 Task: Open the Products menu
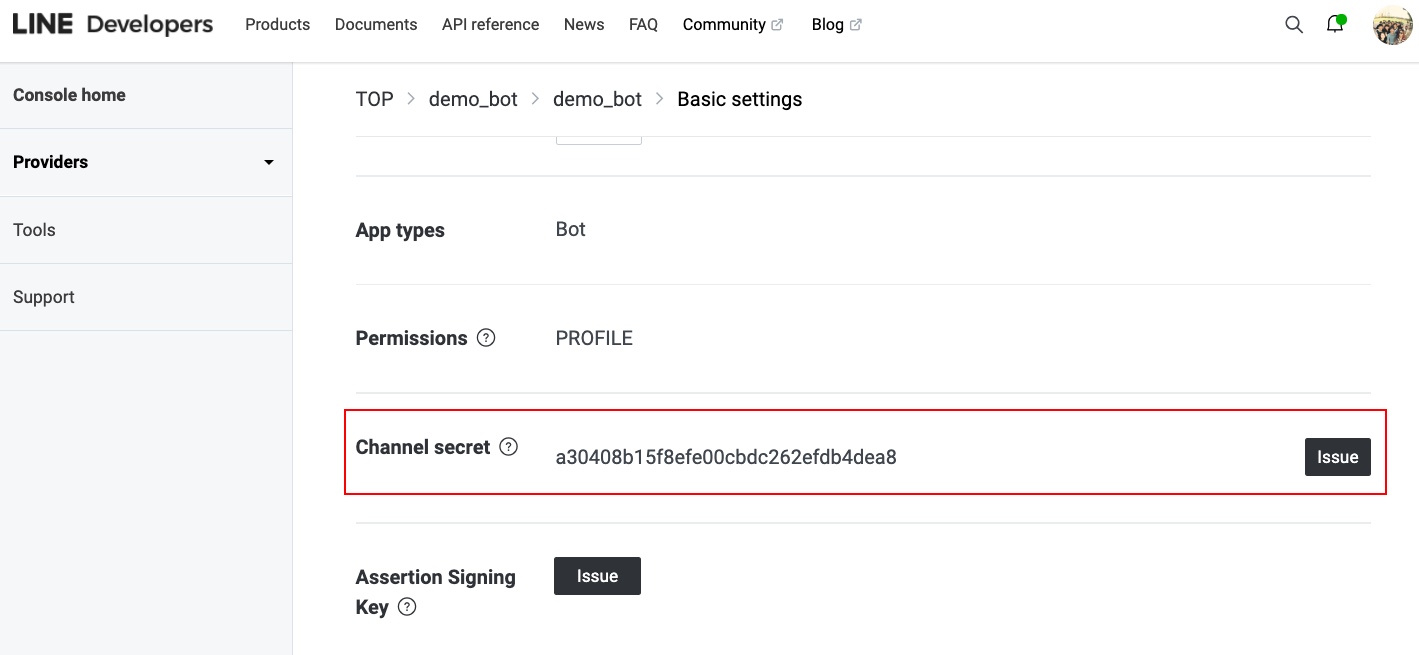click(x=277, y=25)
